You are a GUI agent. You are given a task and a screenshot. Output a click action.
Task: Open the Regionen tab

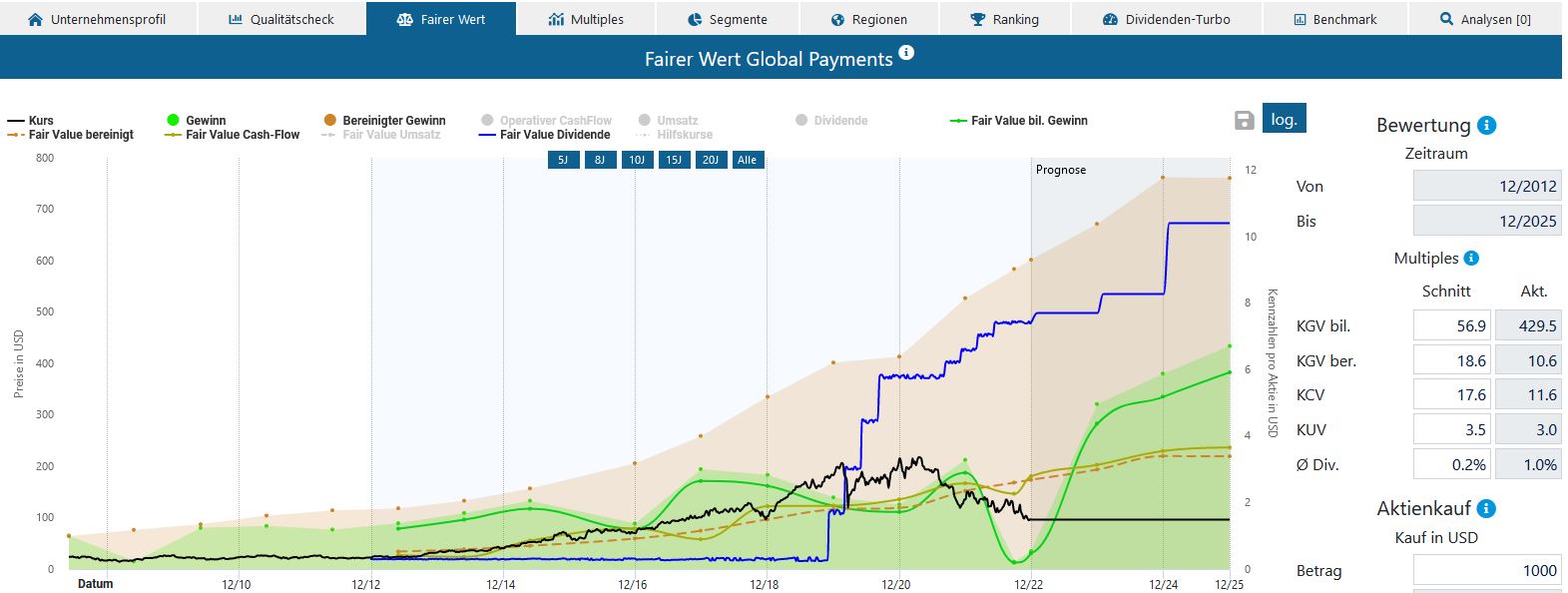tap(868, 19)
